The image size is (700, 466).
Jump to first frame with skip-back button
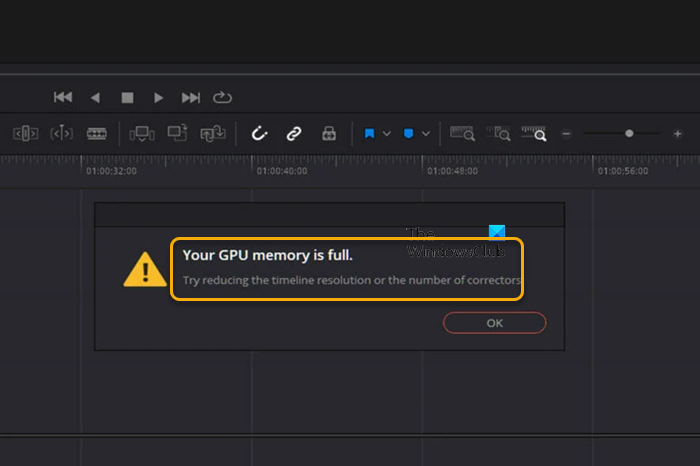pyautogui.click(x=63, y=97)
